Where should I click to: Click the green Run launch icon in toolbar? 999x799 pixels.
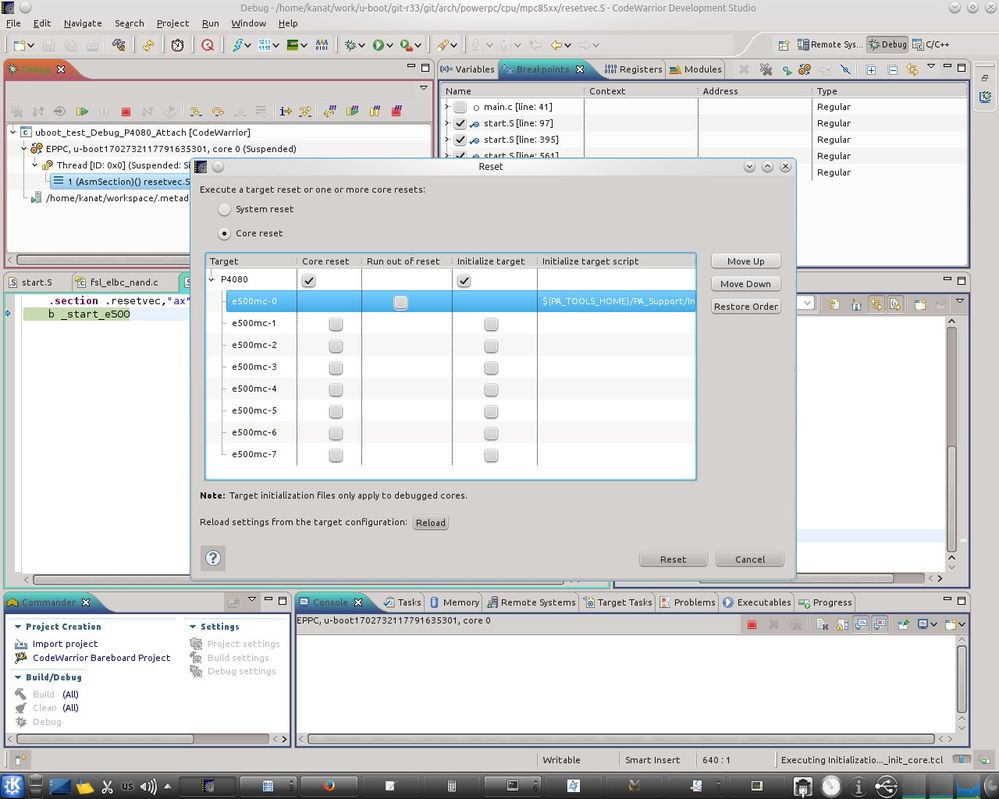pyautogui.click(x=378, y=45)
